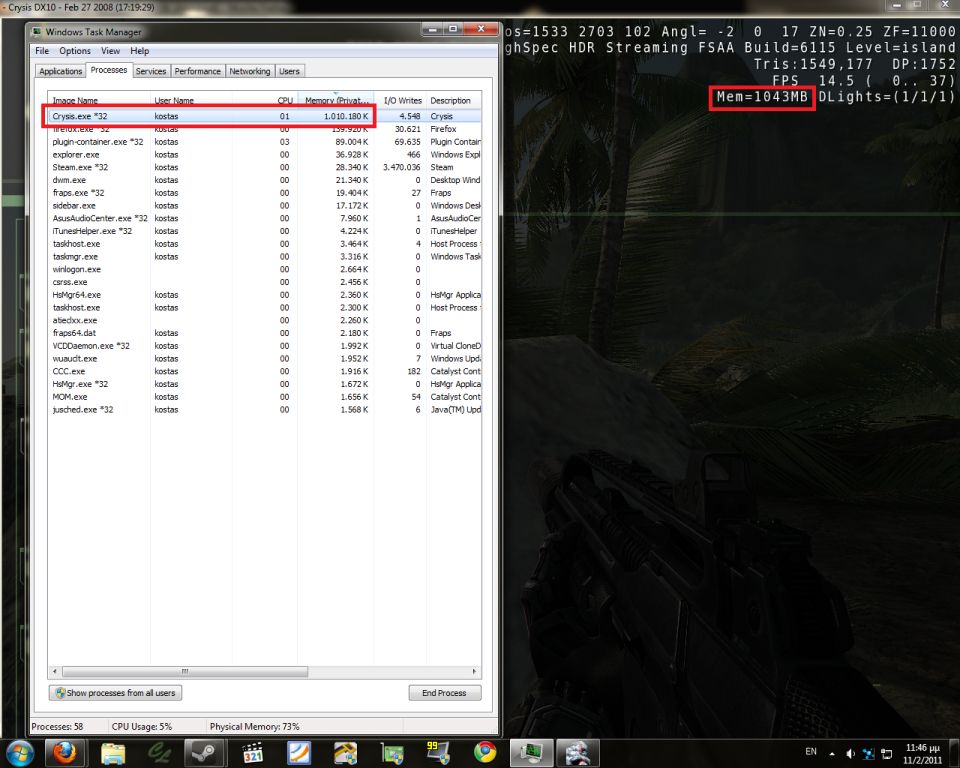Screen dimensions: 960x768
Task: Select the iTunesHelper.exe *32 process
Action: (264, 232)
